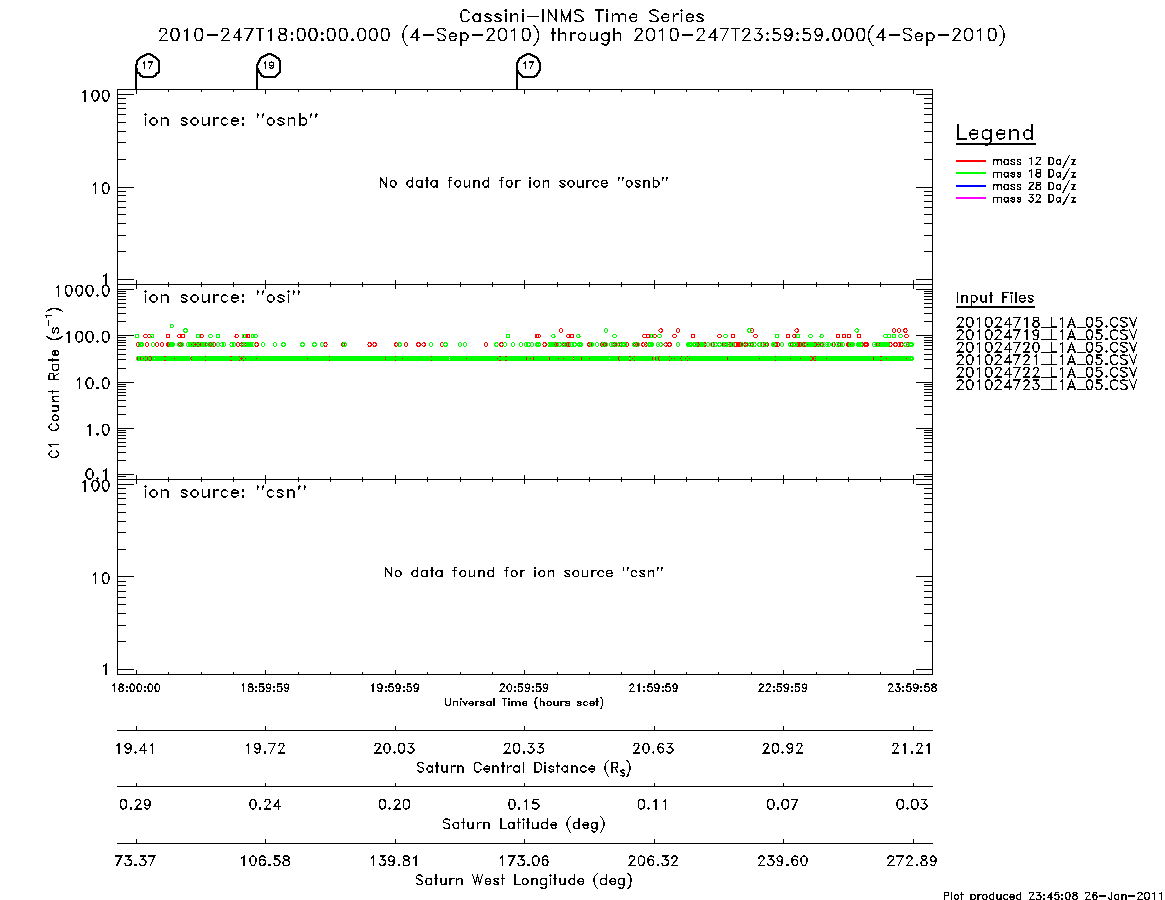Click the octagon marker labeled 19
1165x900 pixels.
pyautogui.click(x=269, y=66)
